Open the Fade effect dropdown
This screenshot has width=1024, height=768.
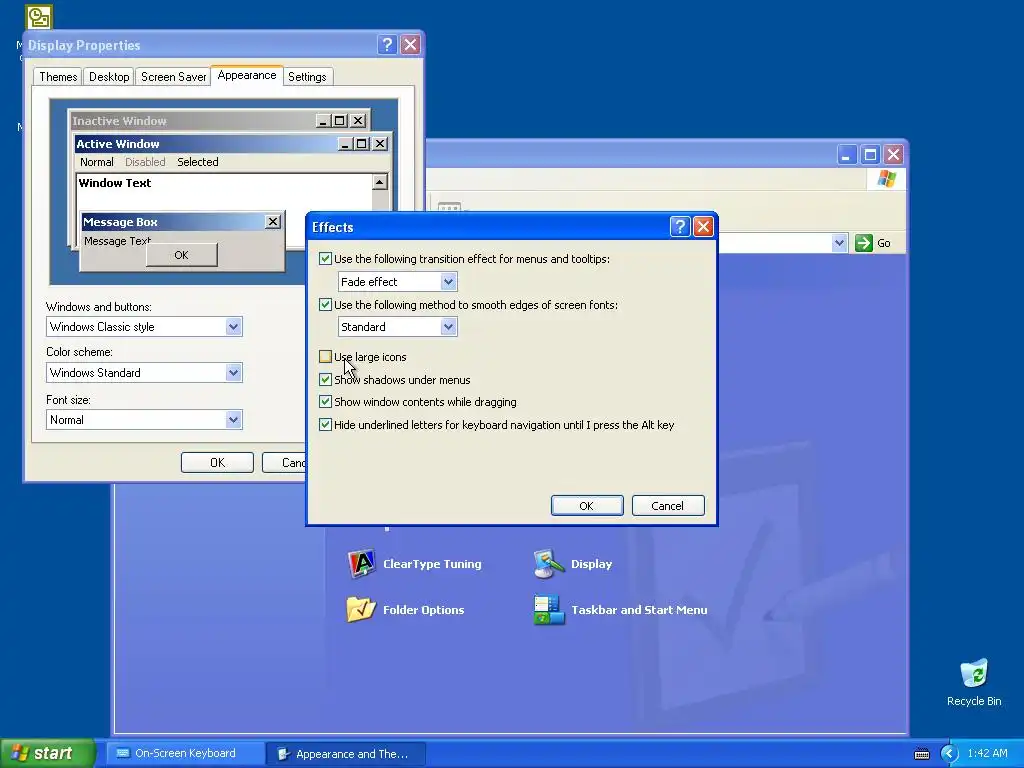[398, 281]
